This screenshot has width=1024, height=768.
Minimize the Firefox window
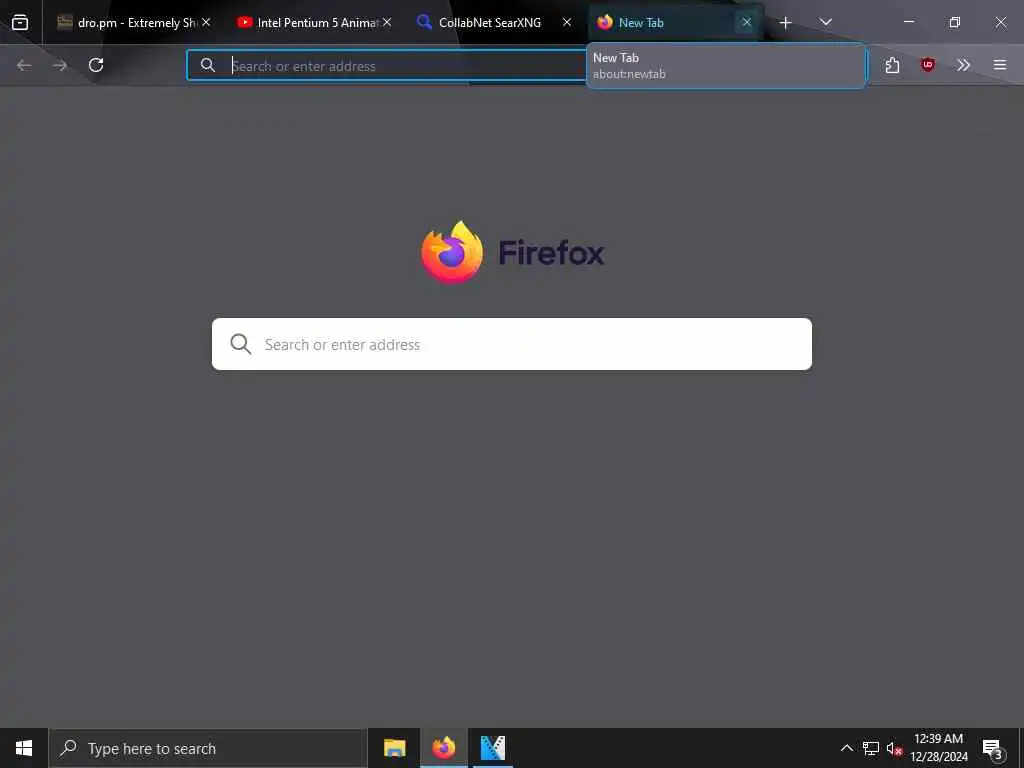click(x=908, y=22)
